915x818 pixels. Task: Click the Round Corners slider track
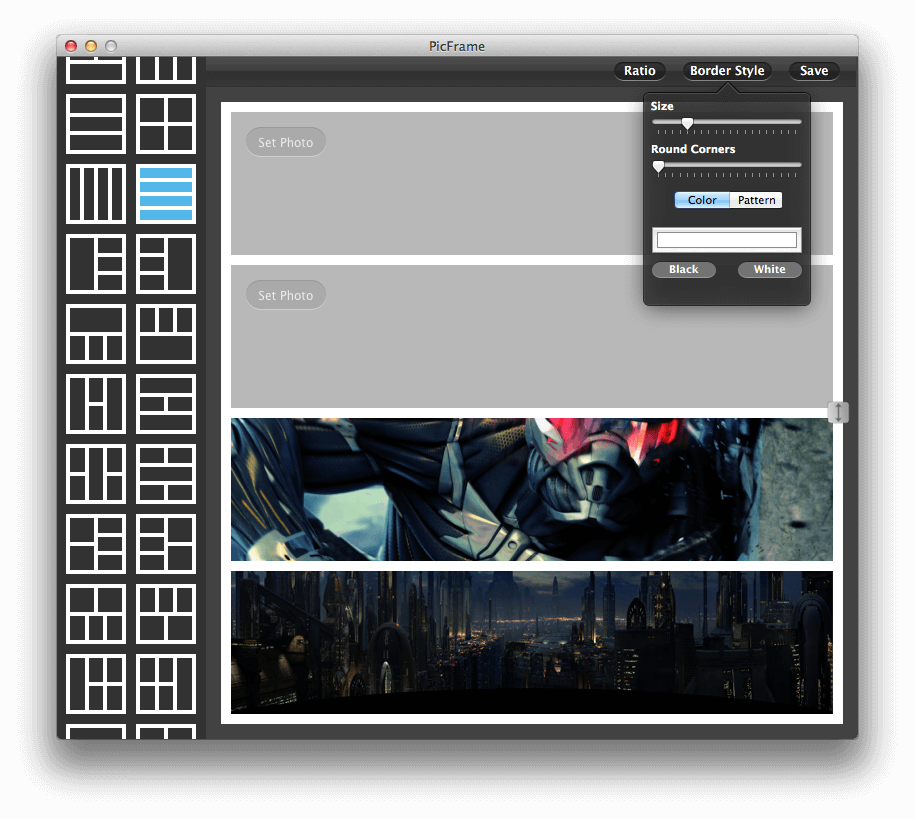[727, 165]
